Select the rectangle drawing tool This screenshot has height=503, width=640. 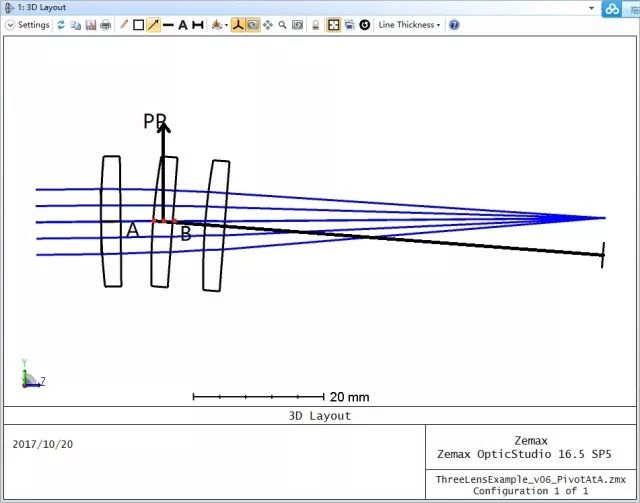[x=139, y=25]
